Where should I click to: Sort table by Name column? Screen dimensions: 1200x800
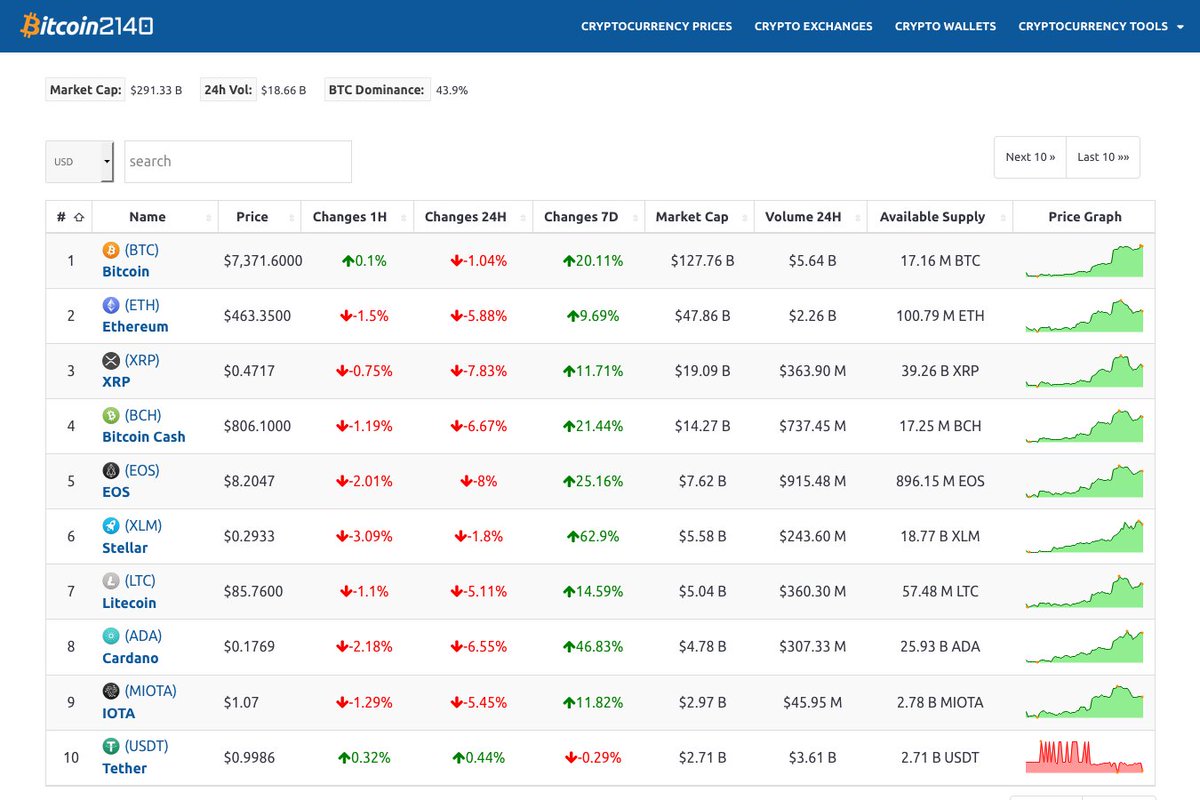[157, 217]
